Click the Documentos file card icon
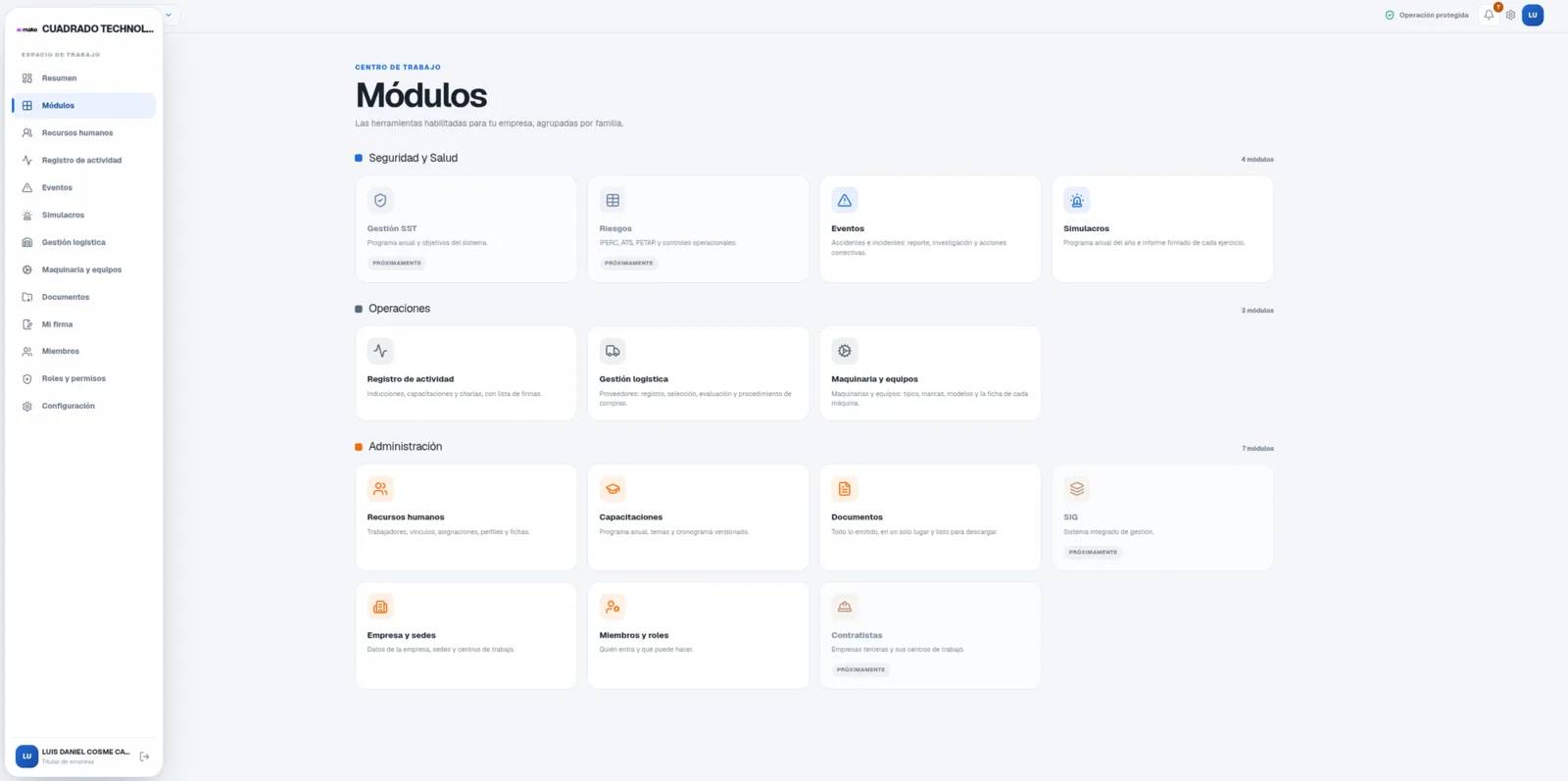Viewport: 1568px width, 781px height. click(x=845, y=489)
